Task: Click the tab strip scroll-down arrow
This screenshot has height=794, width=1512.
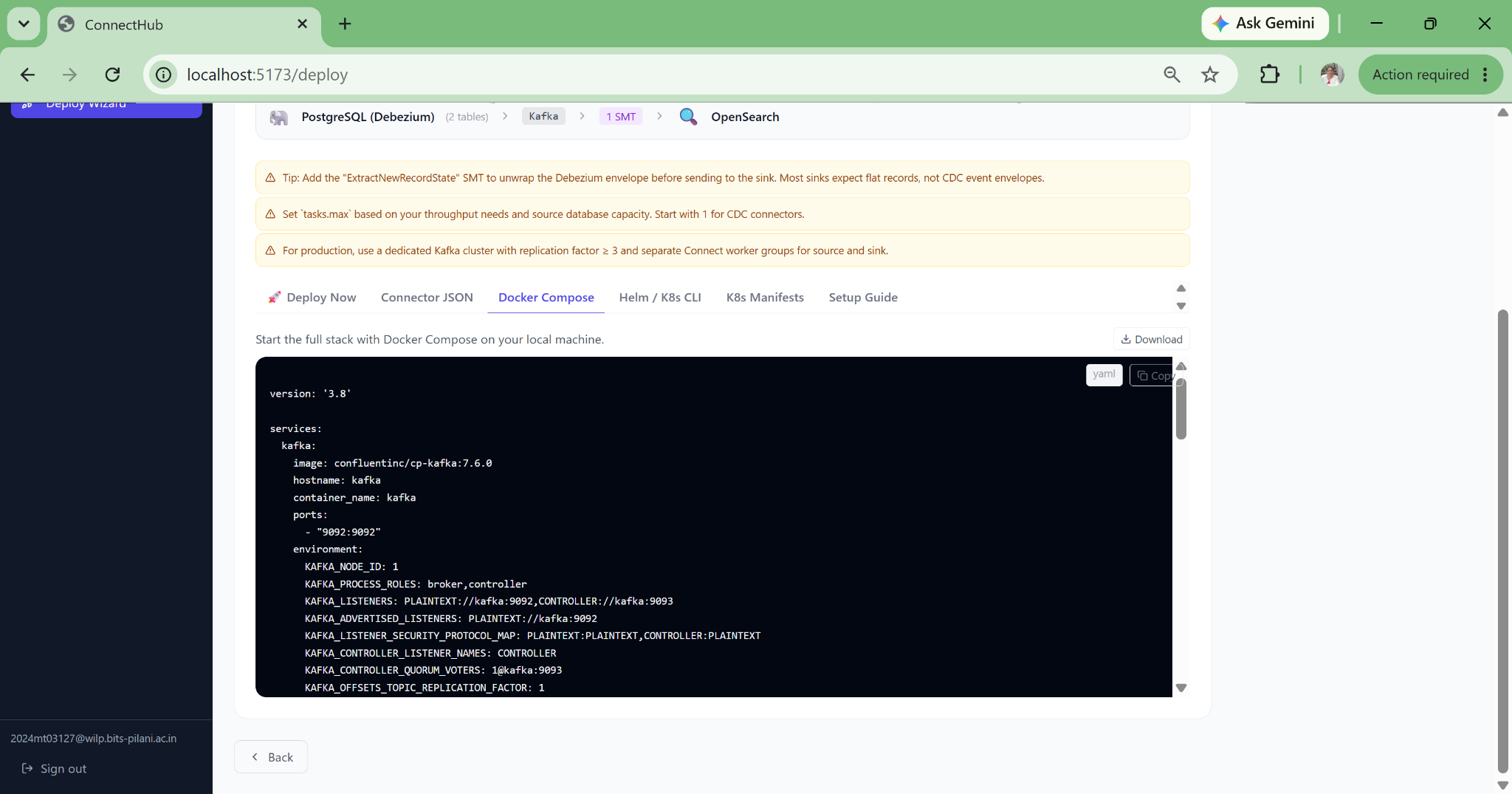Action: (x=1181, y=306)
